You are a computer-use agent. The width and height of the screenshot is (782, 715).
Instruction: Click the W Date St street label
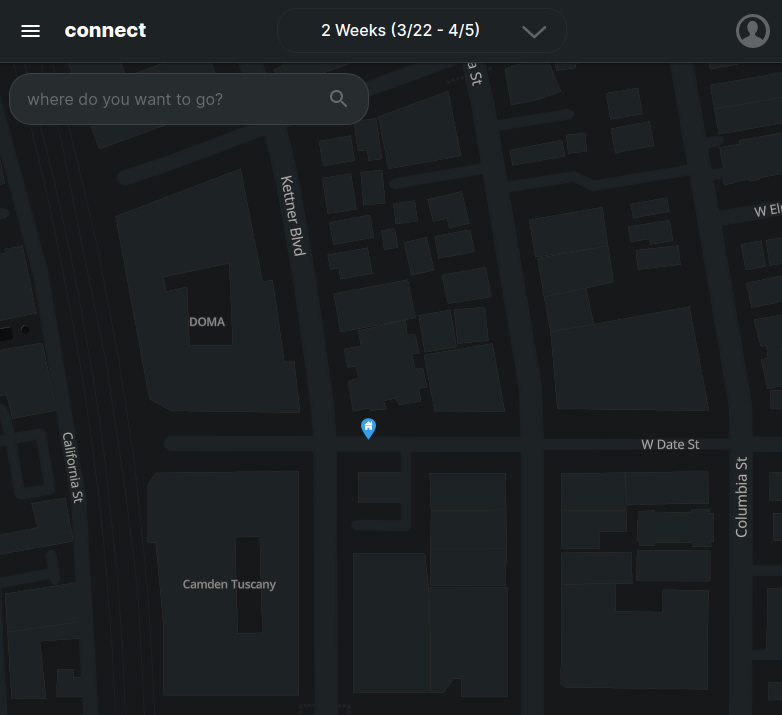pos(670,444)
